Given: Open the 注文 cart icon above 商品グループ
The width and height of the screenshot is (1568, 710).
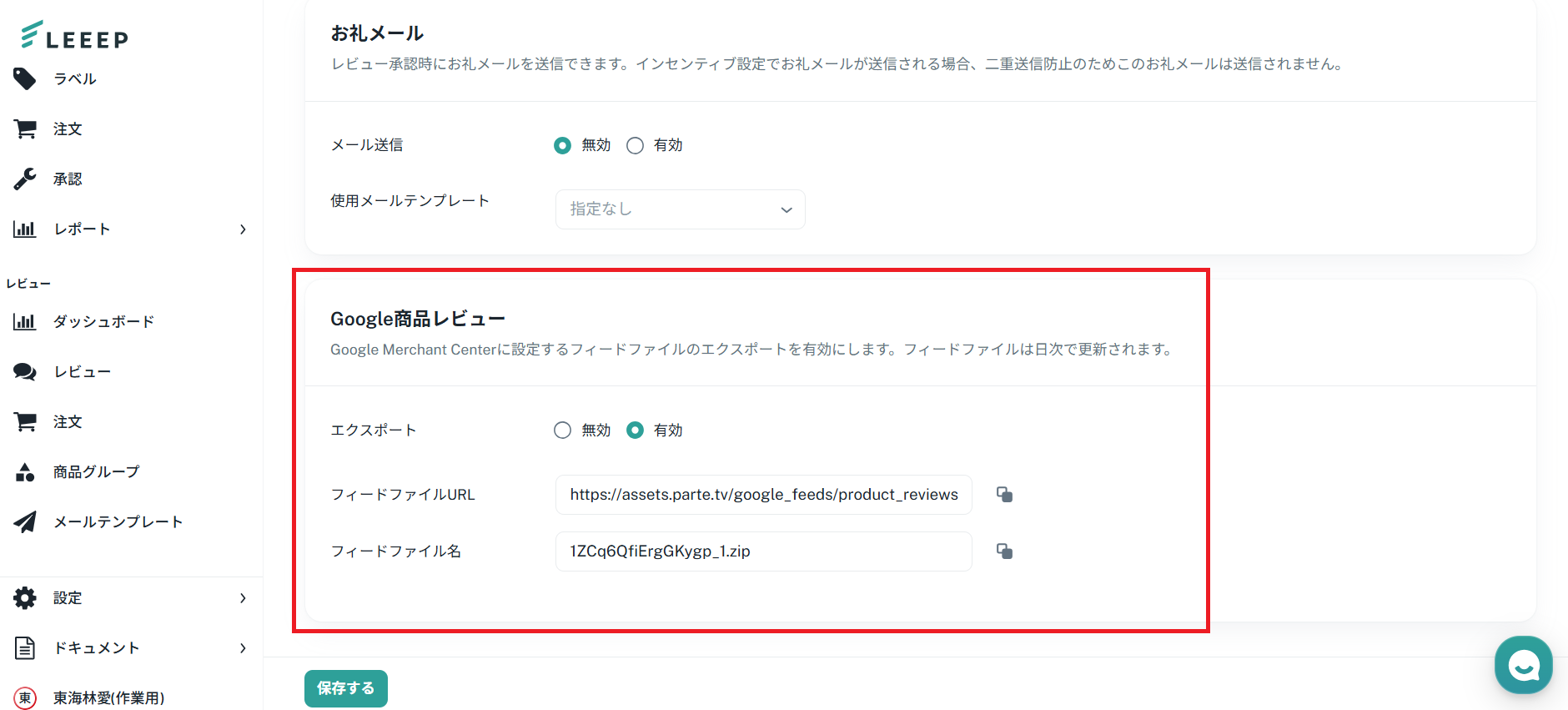Looking at the screenshot, I should (25, 422).
